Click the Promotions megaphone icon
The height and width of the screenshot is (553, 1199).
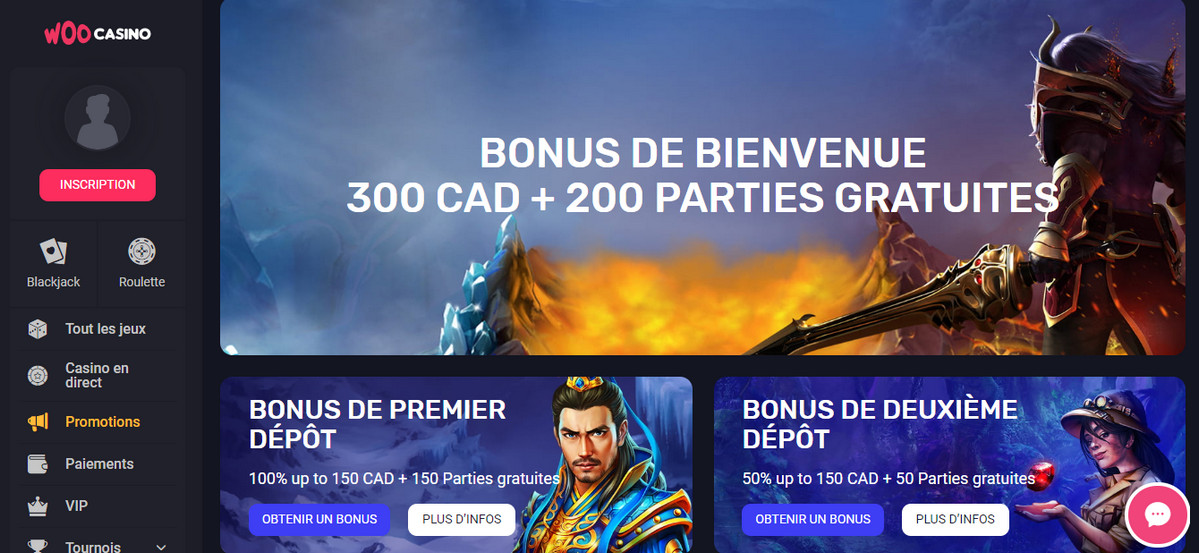[37, 421]
